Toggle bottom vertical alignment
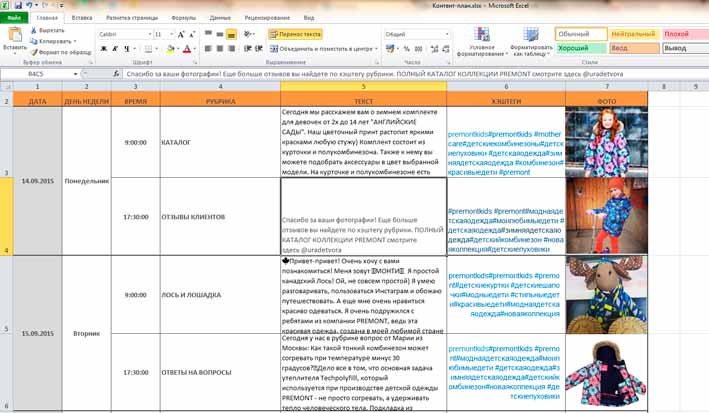Screen dimensions: 709x413 click(x=231, y=34)
